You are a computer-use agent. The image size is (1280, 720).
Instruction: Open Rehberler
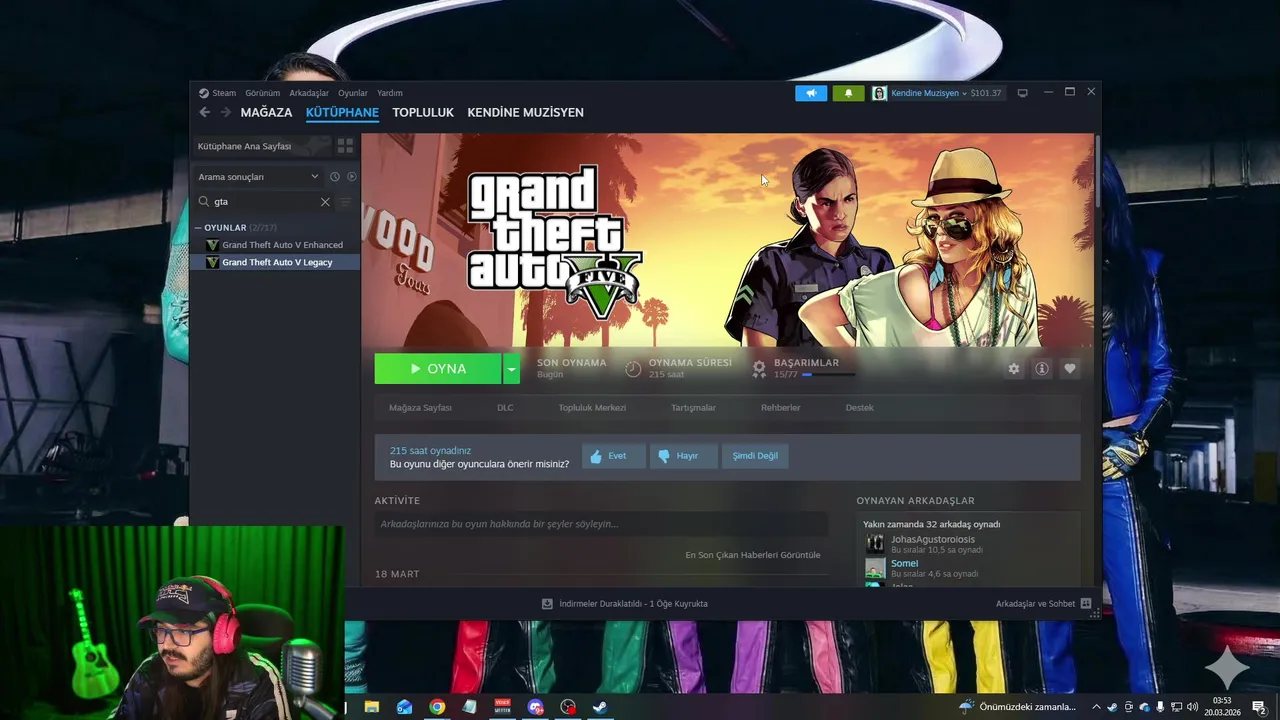pos(781,408)
